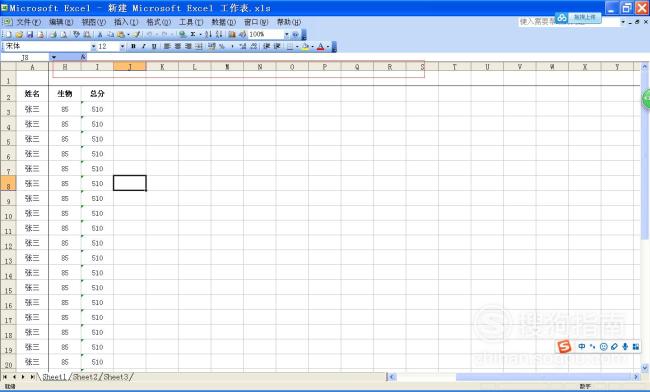Screen dimensions: 650x392
Task: Sort ascending with the A-Z icon
Action: pos(209,34)
